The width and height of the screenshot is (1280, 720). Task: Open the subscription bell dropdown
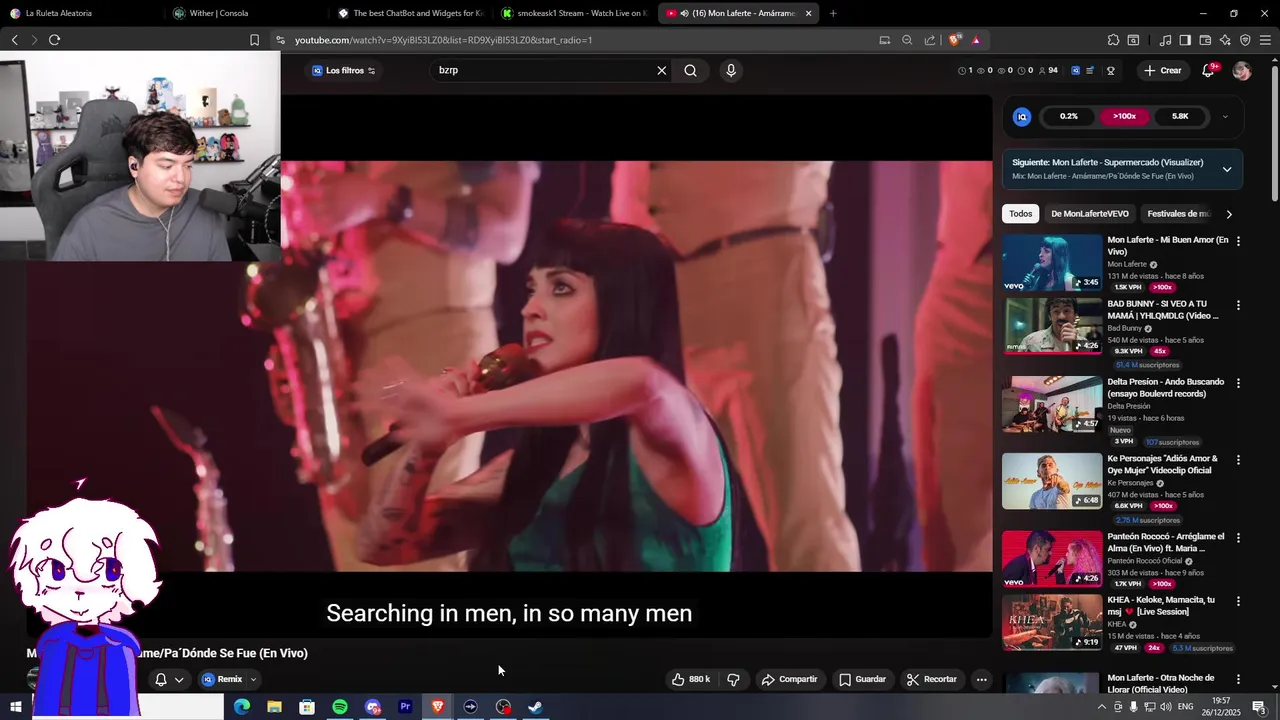pos(169,679)
